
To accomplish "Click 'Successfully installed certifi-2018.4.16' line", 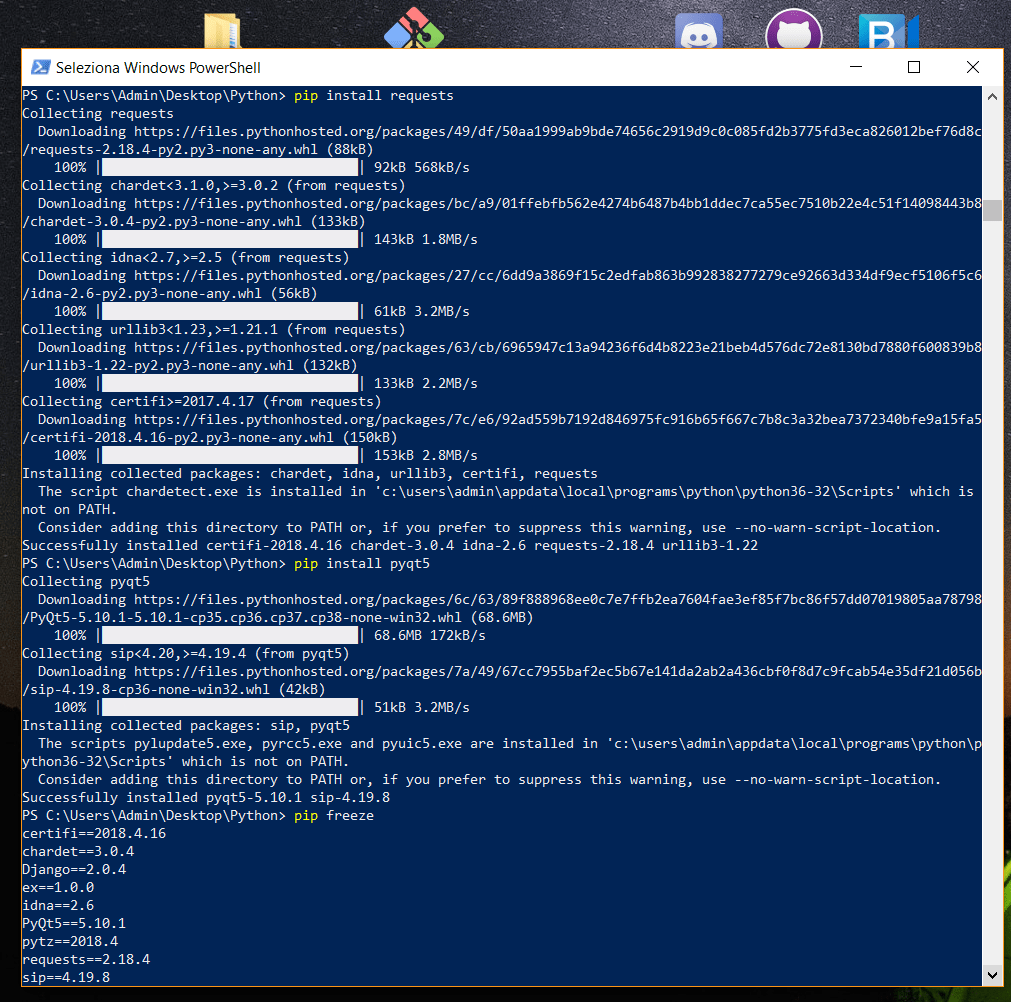I will click(x=390, y=545).
